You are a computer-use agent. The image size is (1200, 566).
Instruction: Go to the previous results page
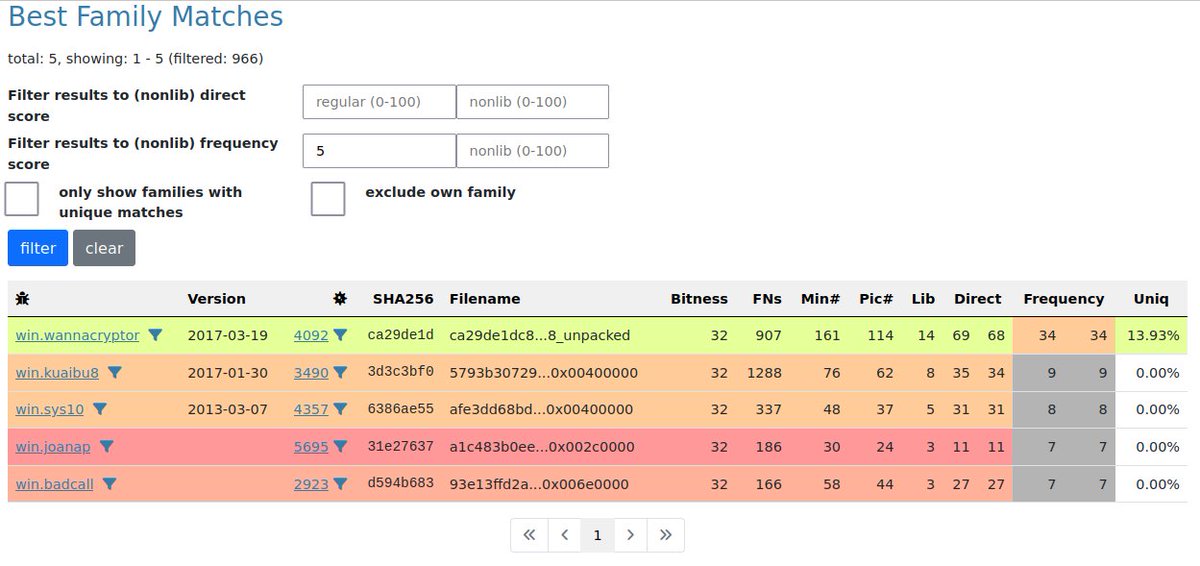click(564, 535)
